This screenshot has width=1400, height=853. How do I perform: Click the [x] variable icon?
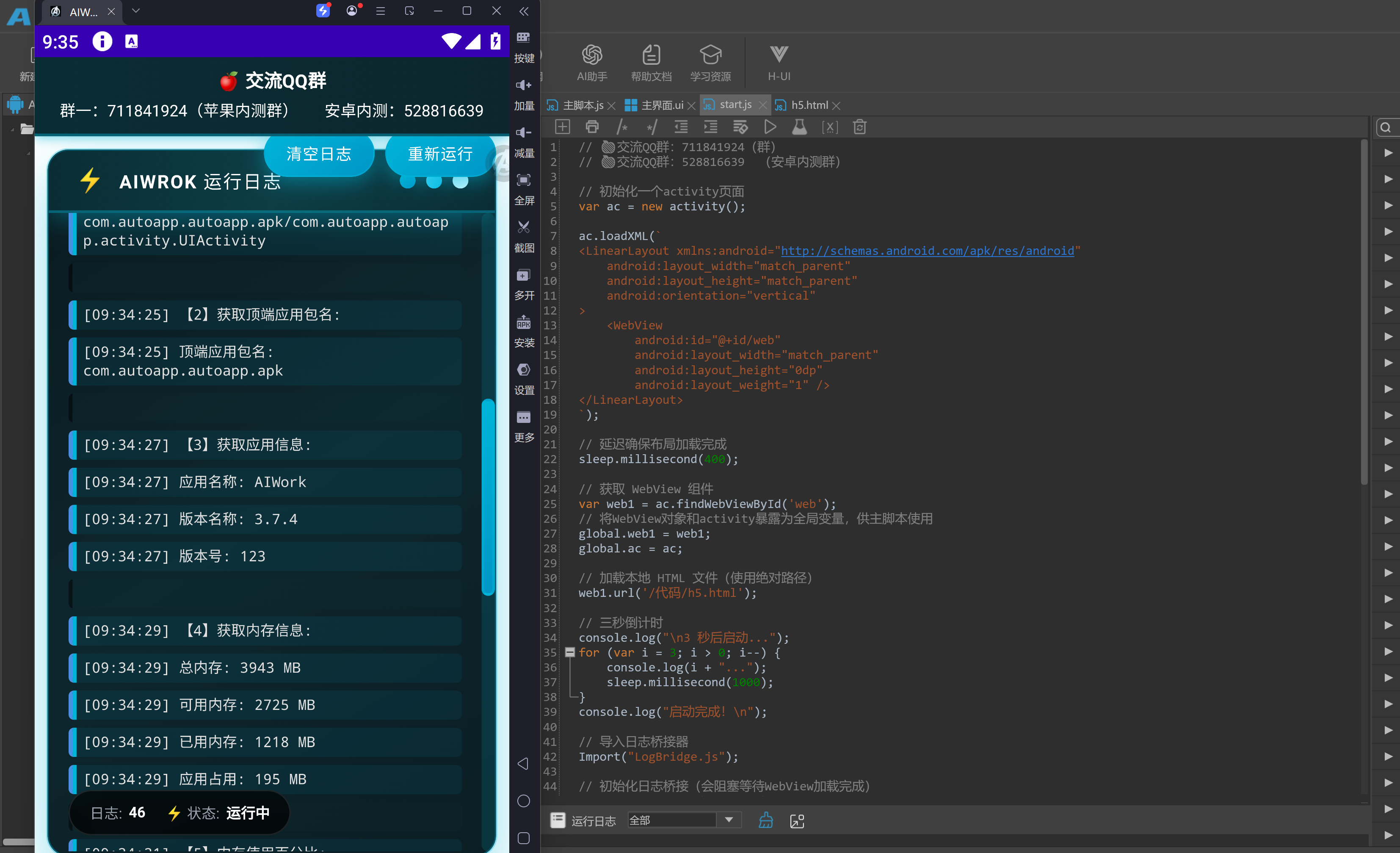click(x=830, y=127)
